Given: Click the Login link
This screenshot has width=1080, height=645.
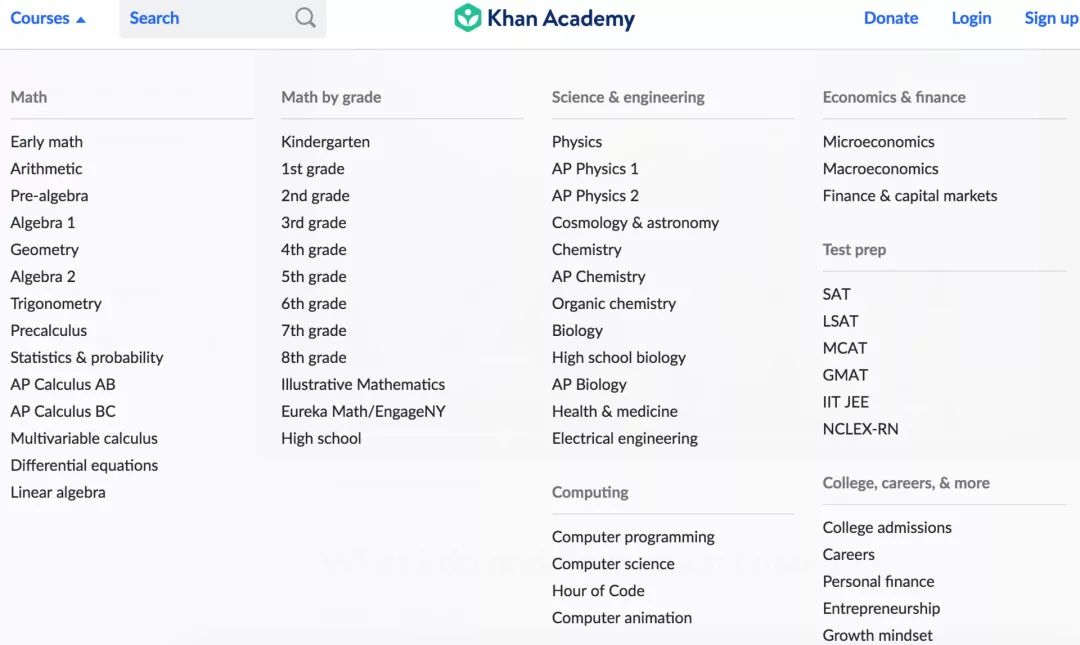Looking at the screenshot, I should pyautogui.click(x=971, y=18).
